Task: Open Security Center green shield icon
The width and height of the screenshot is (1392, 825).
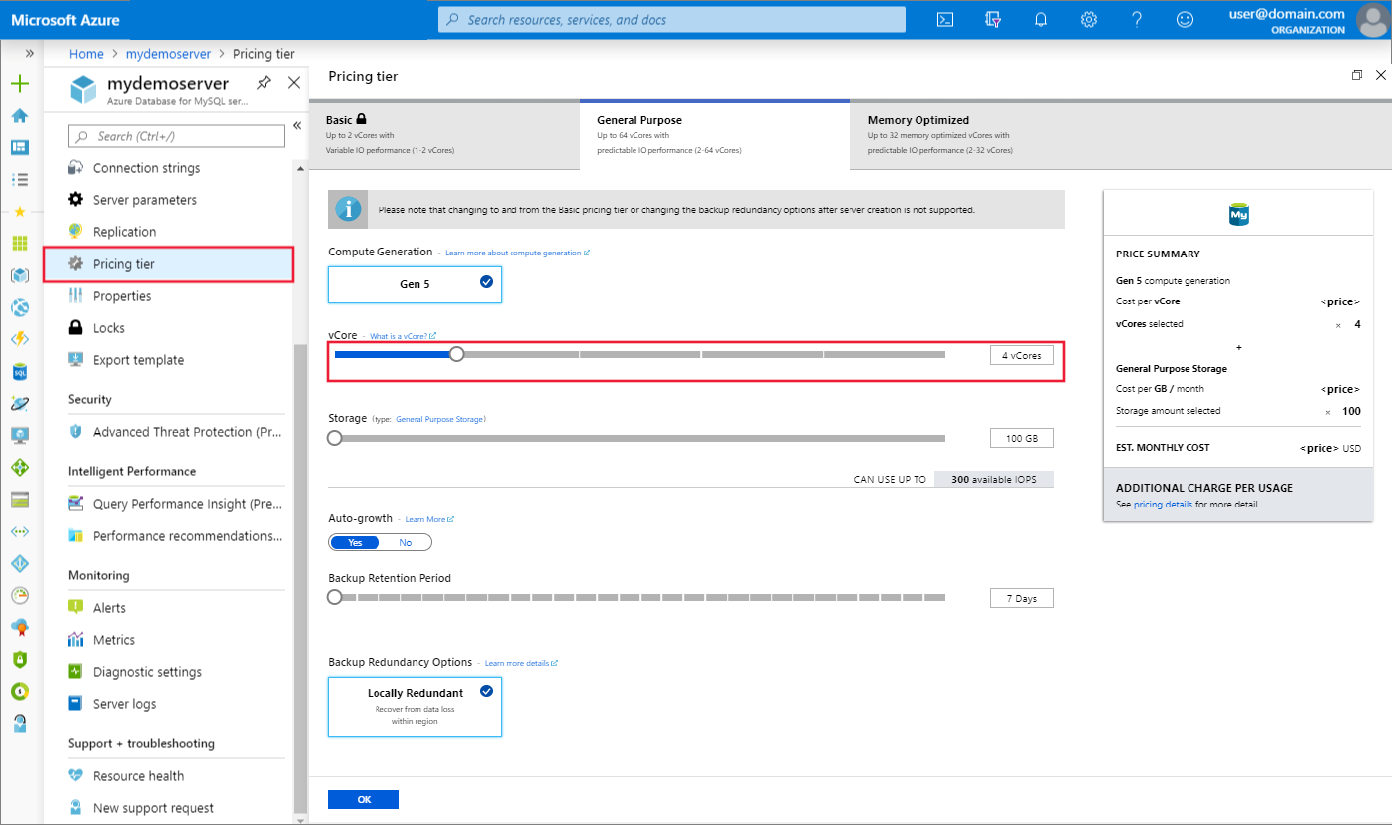Action: point(19,659)
